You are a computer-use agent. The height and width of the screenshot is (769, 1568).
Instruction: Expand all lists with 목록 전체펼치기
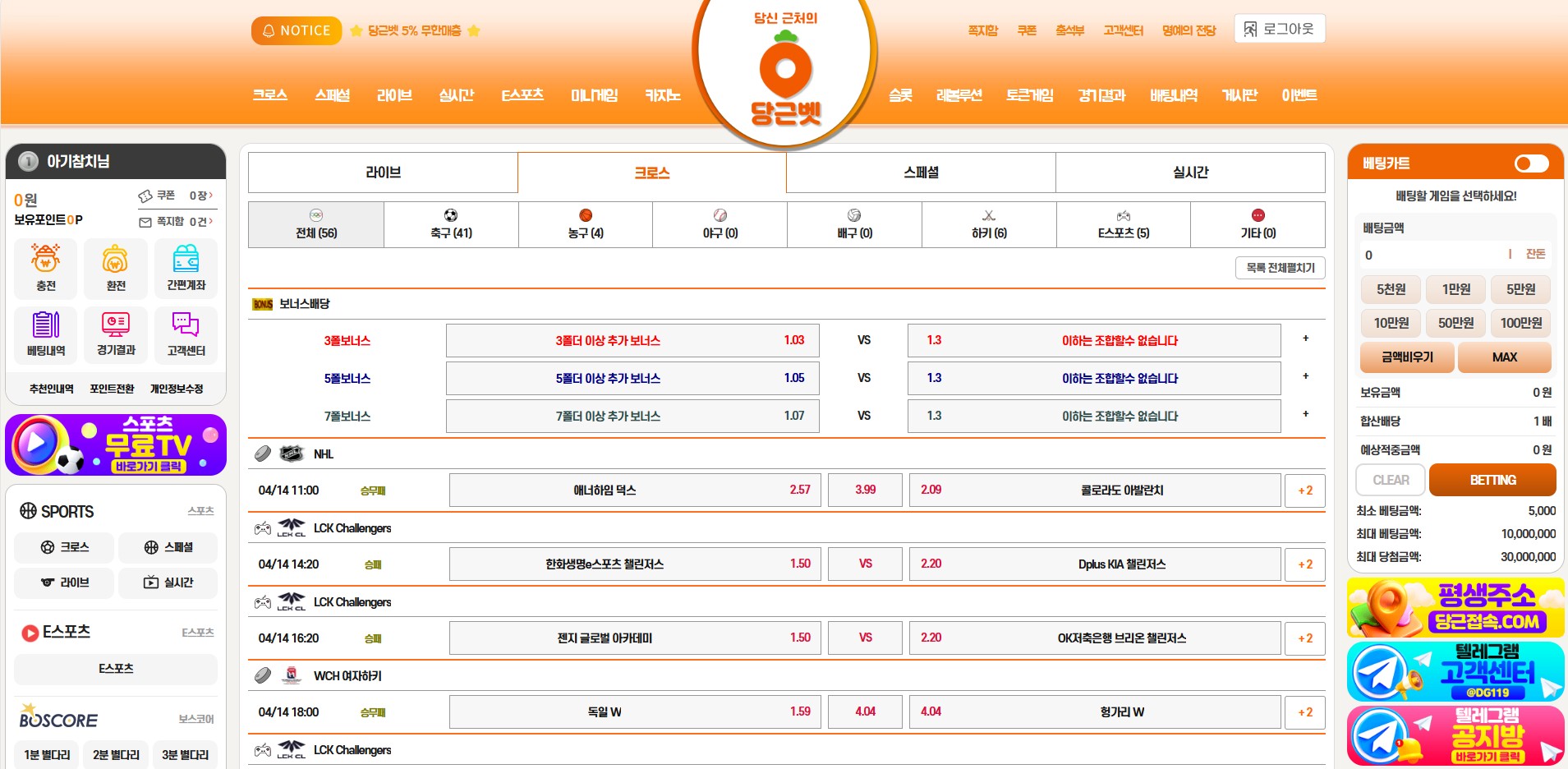pos(1280,268)
